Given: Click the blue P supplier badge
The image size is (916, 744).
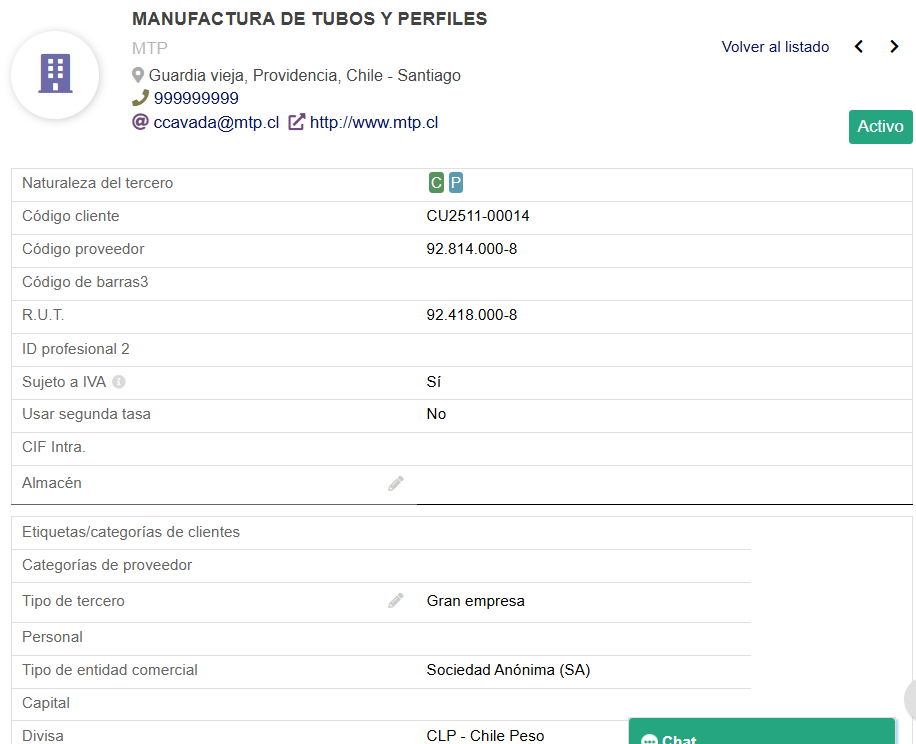Looking at the screenshot, I should click(x=455, y=183).
